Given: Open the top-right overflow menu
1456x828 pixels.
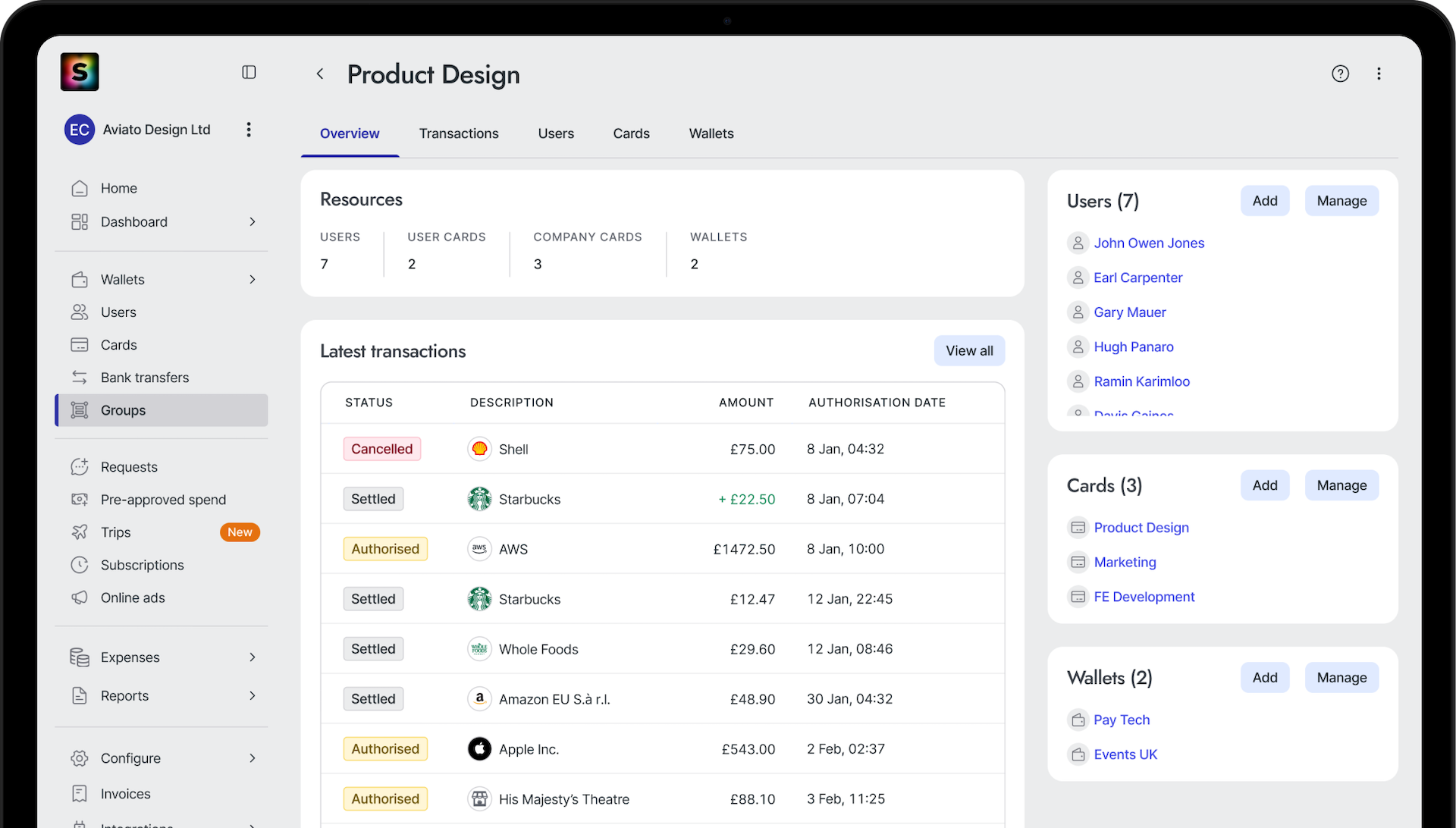Looking at the screenshot, I should point(1379,74).
